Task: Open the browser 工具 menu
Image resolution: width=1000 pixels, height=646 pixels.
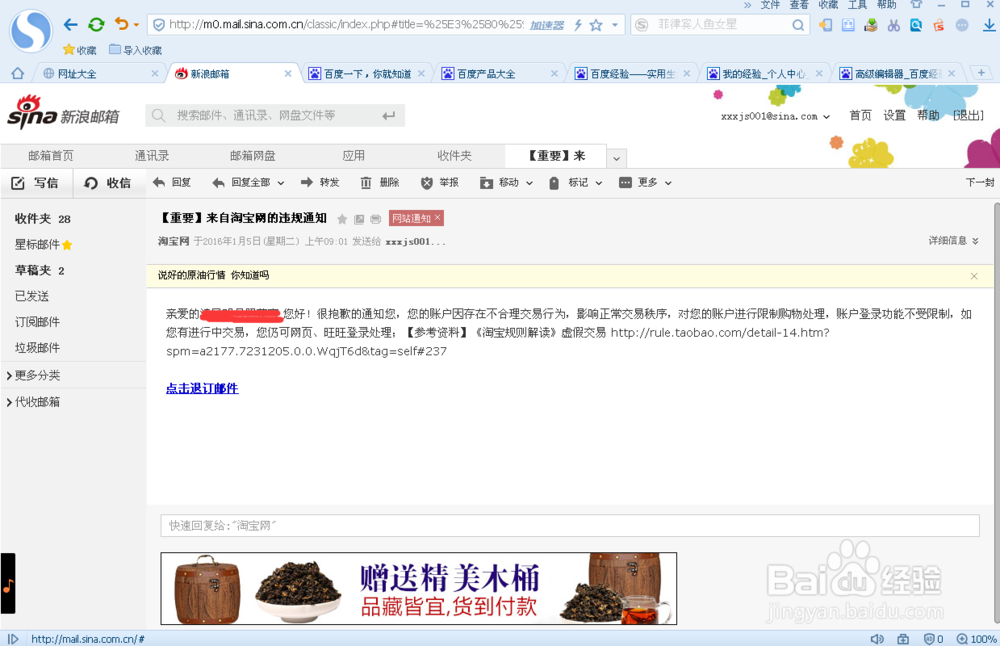Action: pos(857,5)
